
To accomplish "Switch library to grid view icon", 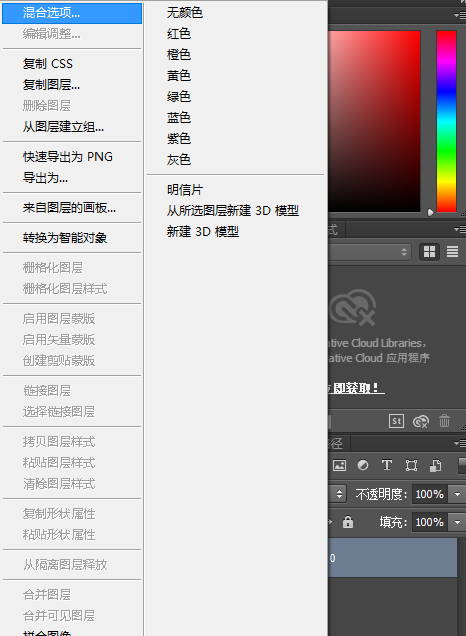I will pyautogui.click(x=429, y=251).
